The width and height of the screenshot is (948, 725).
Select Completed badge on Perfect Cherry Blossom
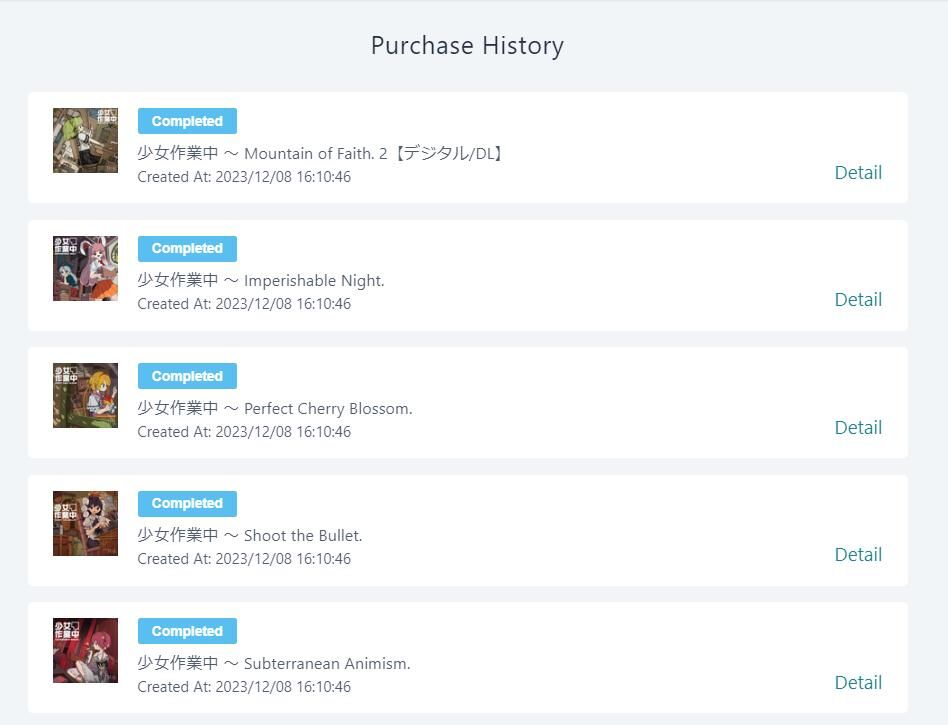[187, 376]
